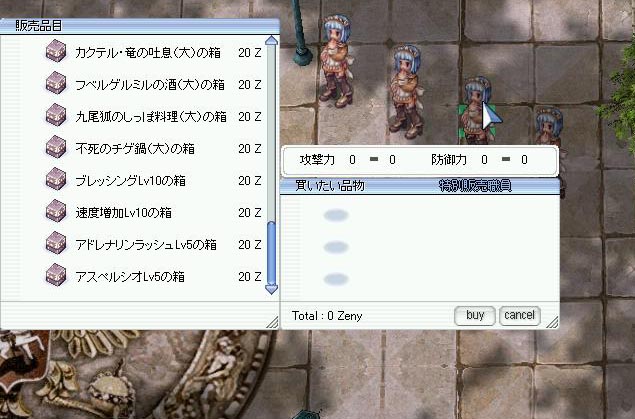Click the buy button

pos(475,315)
